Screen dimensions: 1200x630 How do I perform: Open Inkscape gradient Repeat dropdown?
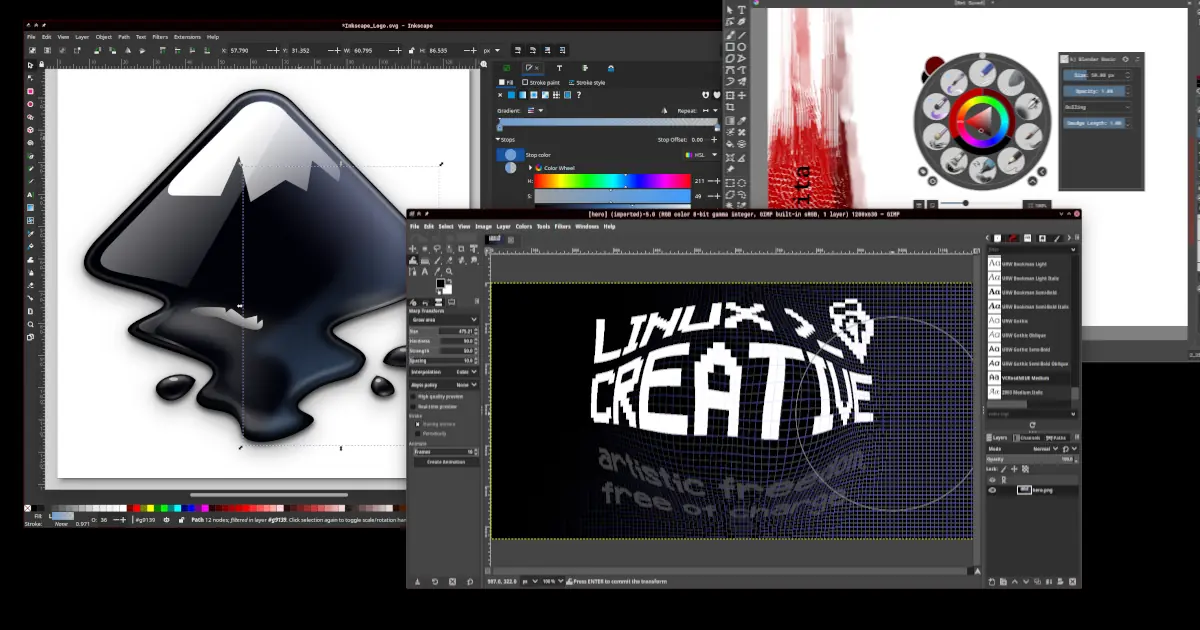710,111
